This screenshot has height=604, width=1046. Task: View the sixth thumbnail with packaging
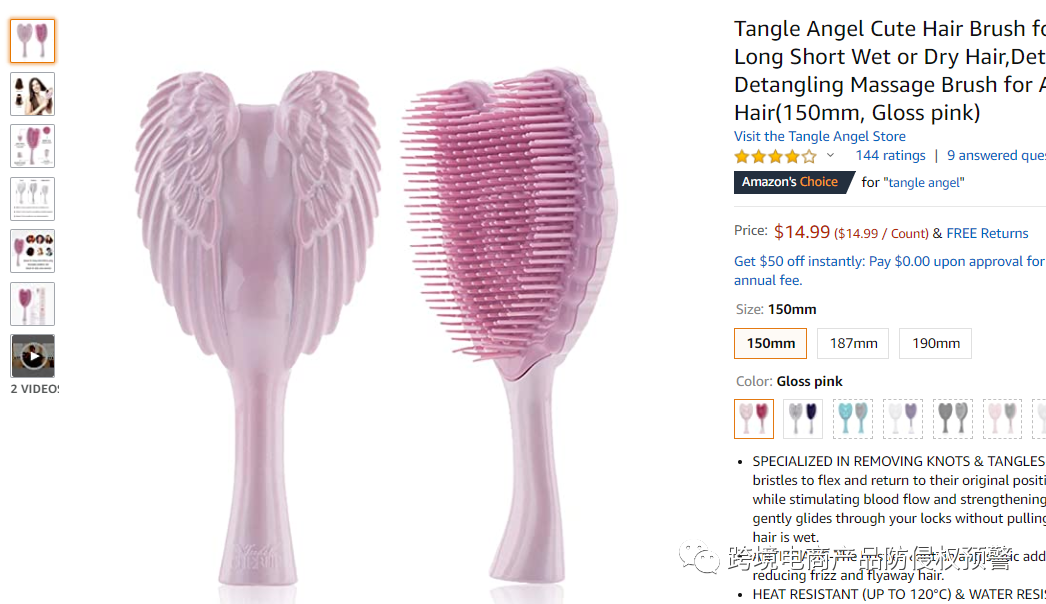32,304
